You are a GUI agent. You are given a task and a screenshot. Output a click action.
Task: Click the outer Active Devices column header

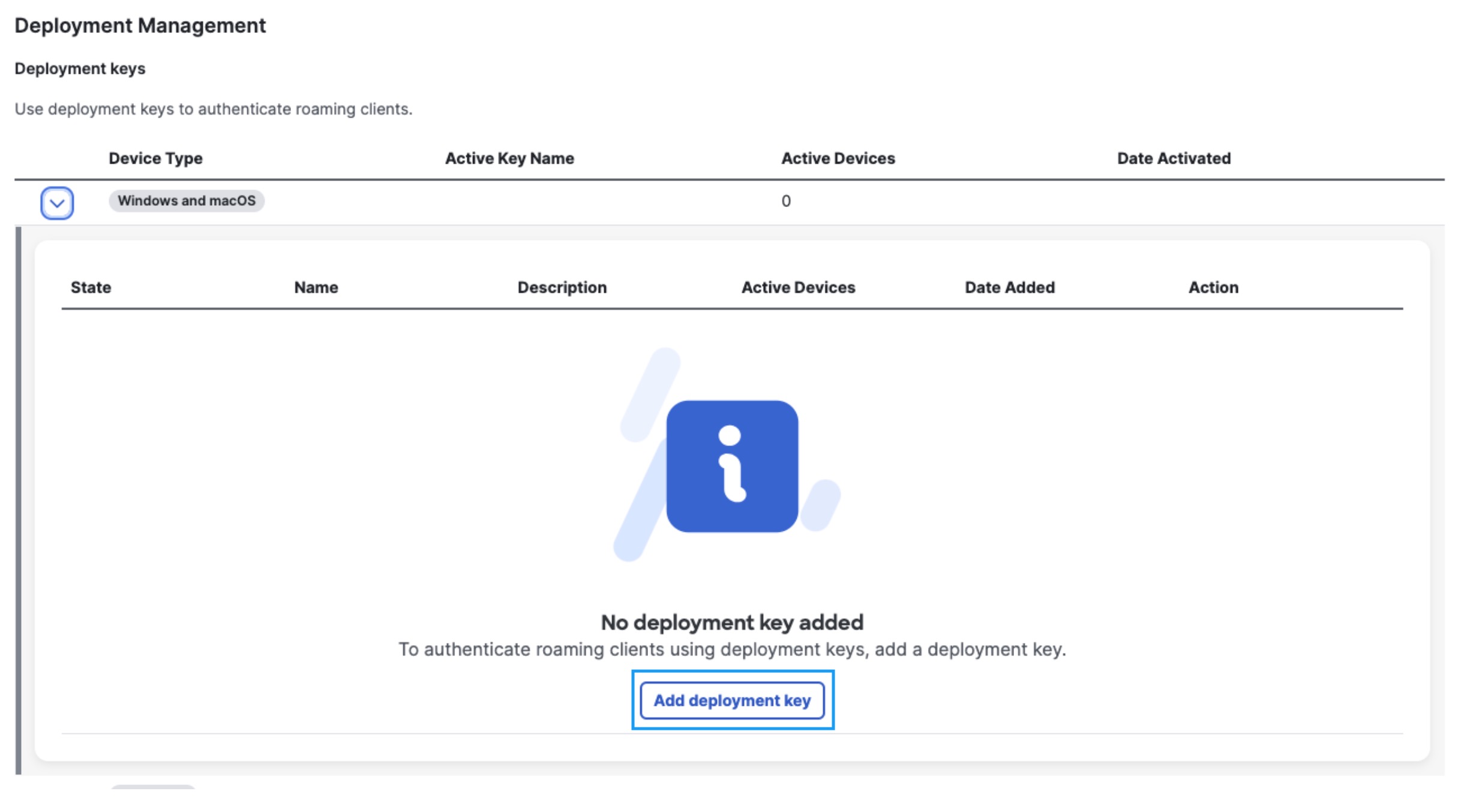tap(838, 158)
